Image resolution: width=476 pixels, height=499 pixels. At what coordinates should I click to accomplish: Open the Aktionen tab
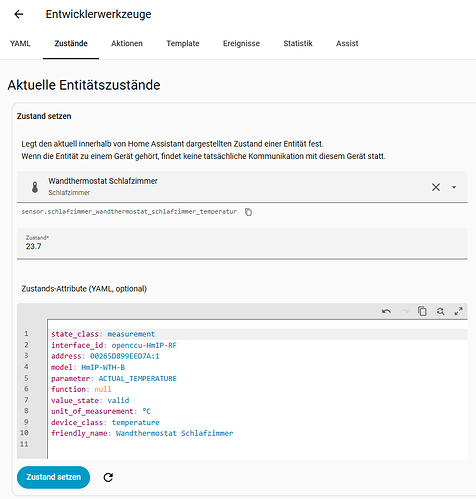tap(127, 44)
